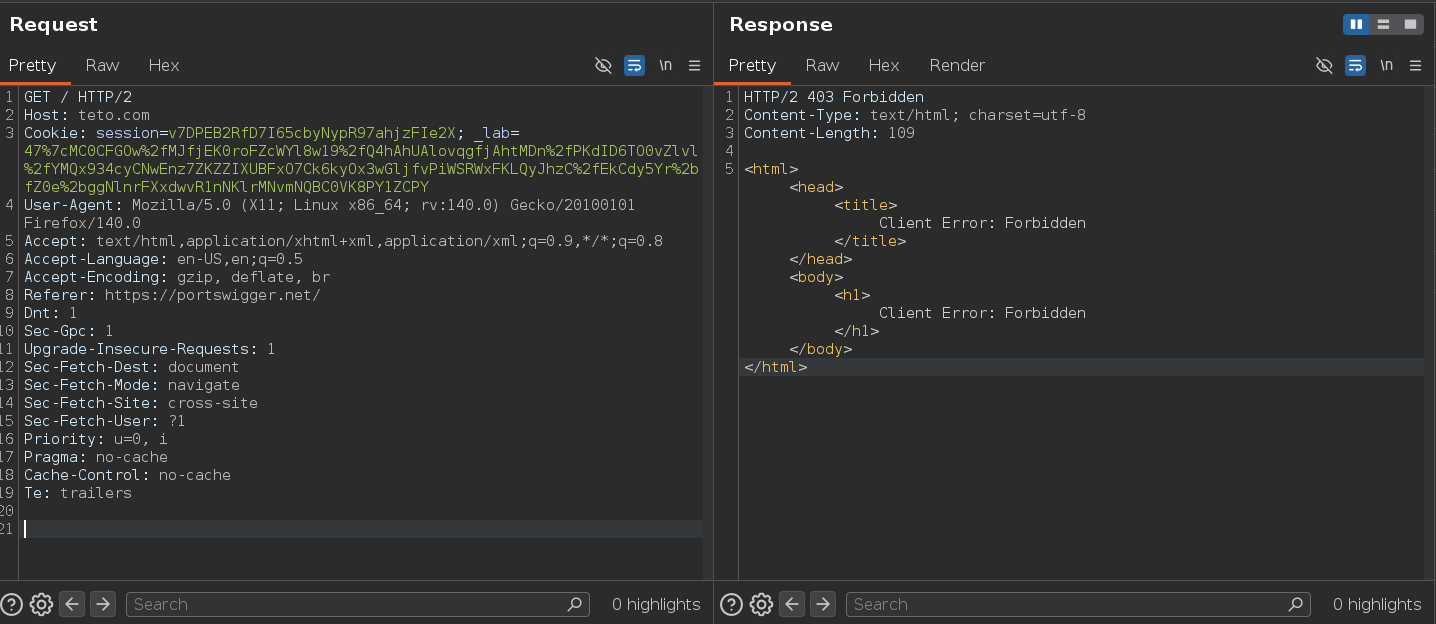This screenshot has width=1436, height=624.
Task: Click the Request search input field
Action: coord(357,604)
